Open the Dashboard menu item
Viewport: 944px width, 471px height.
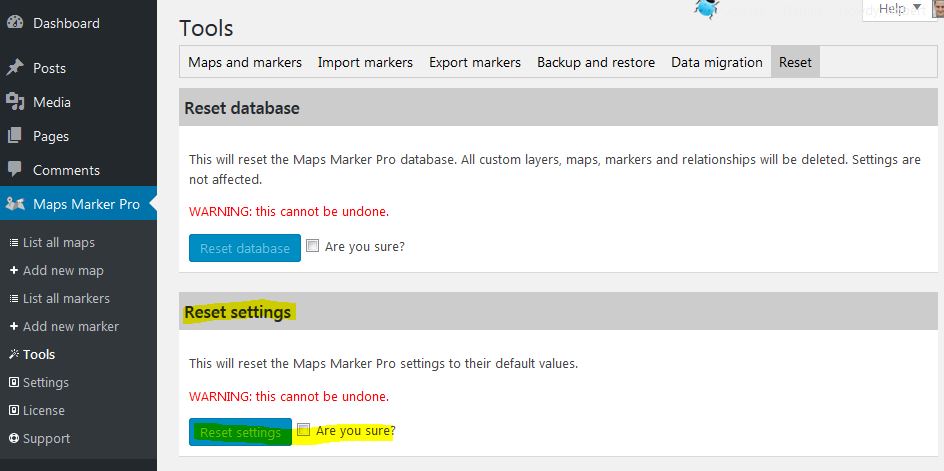point(78,23)
